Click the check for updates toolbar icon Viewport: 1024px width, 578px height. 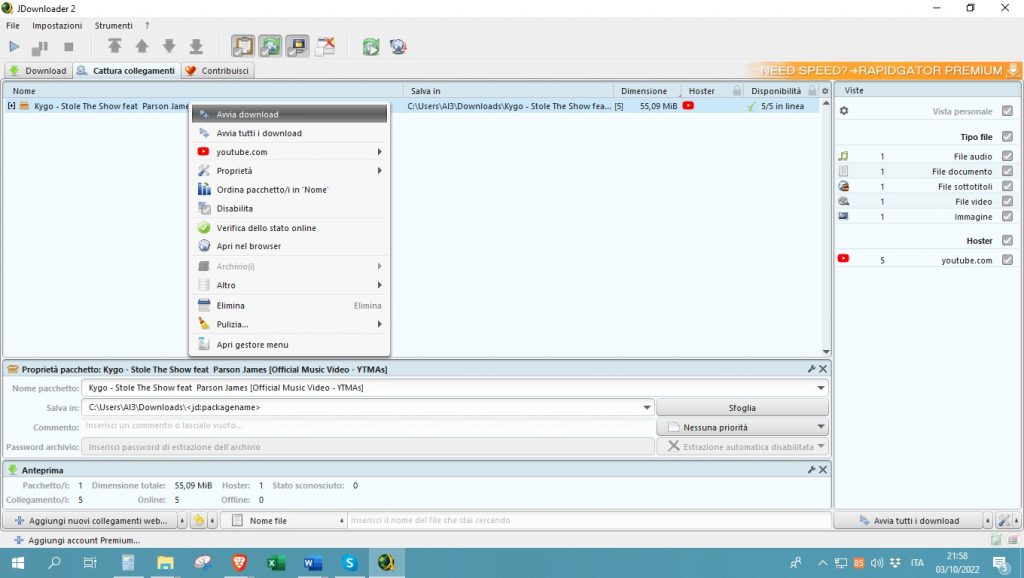point(398,46)
